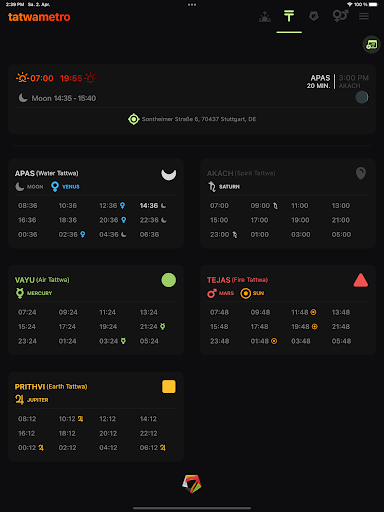Image resolution: width=384 pixels, height=512 pixels.
Task: Tap the location target icon
Action: (x=134, y=119)
